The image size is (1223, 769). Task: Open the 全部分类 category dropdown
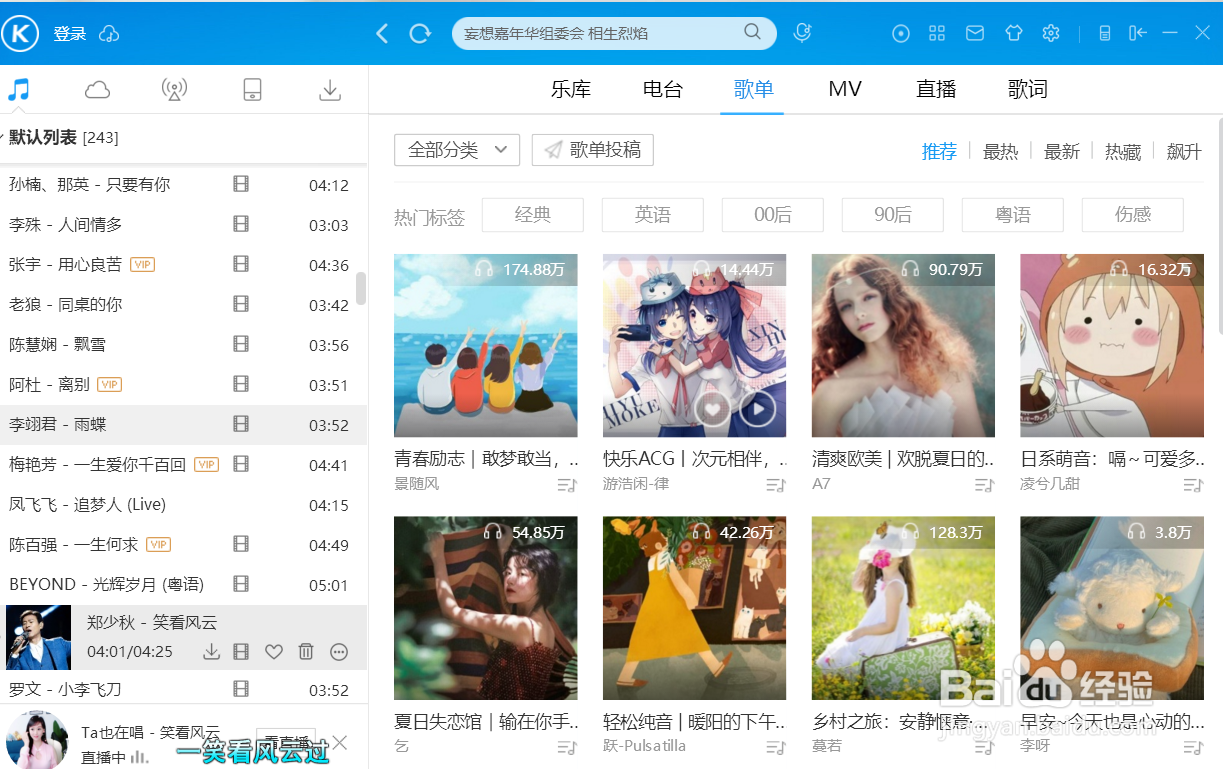457,149
